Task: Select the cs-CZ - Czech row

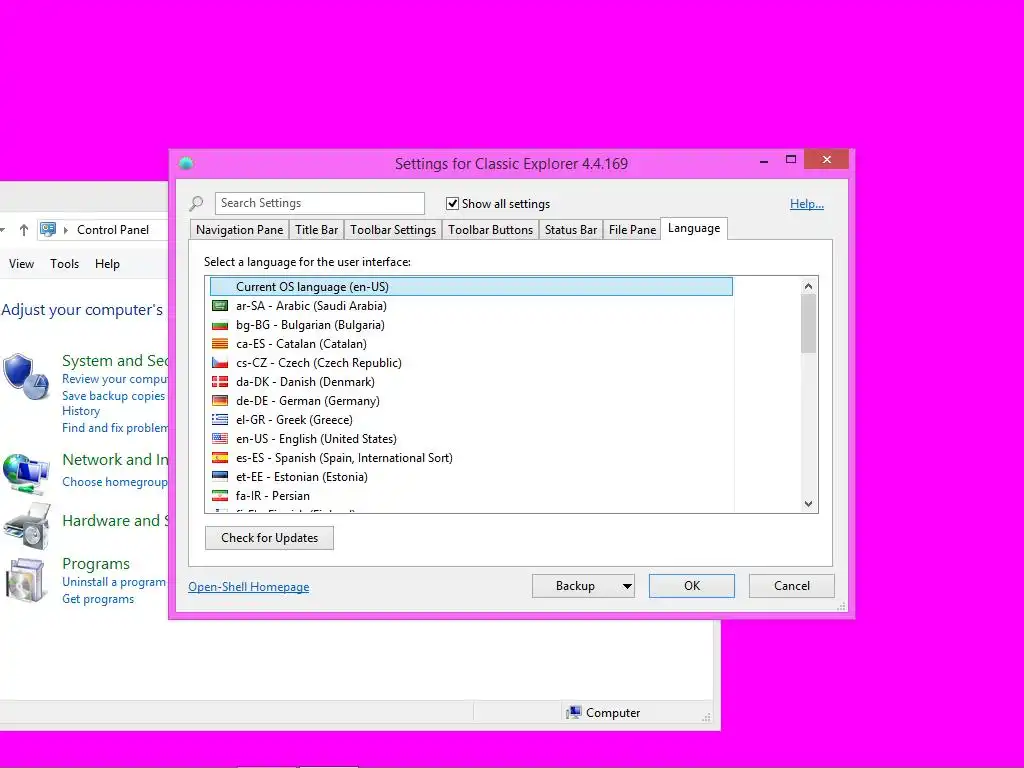Action: pyautogui.click(x=472, y=362)
